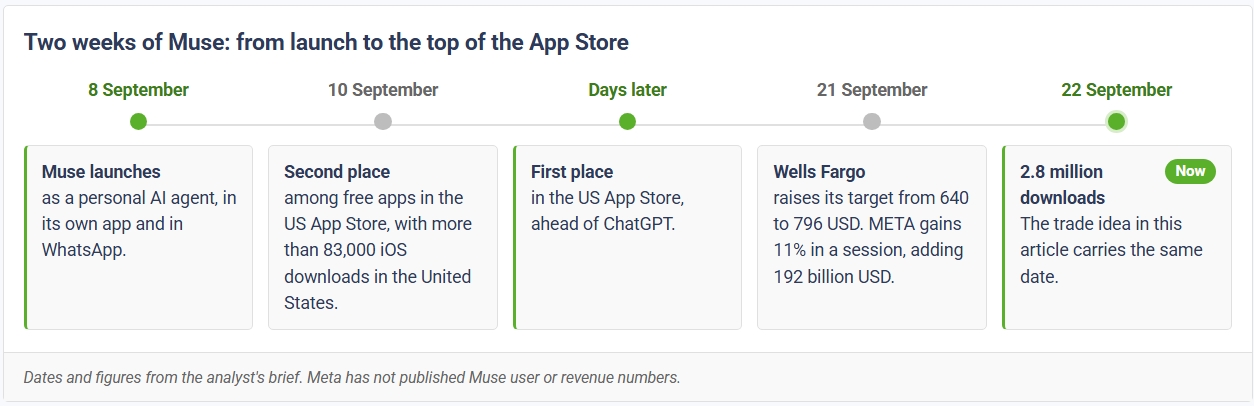Click the Two weeks of Muse heading
Image resolution: width=1254 pixels, height=406 pixels.
point(326,42)
